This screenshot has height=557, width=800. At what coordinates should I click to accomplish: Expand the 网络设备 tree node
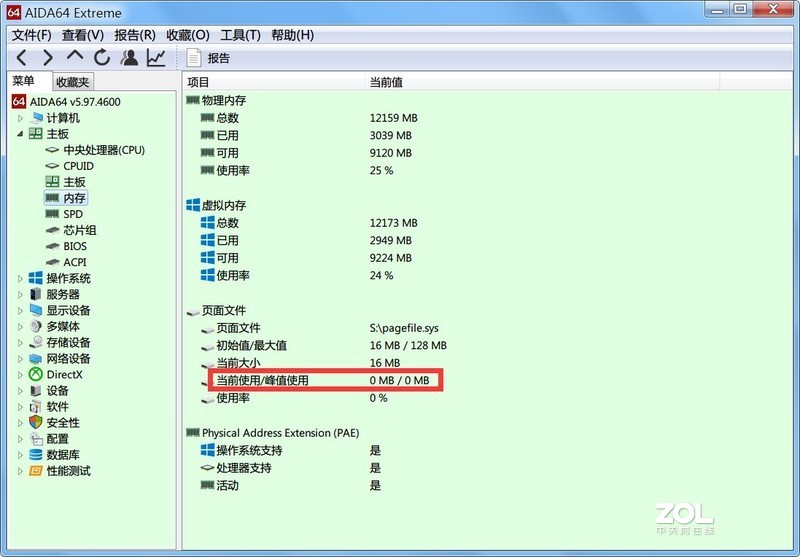pyautogui.click(x=20, y=359)
